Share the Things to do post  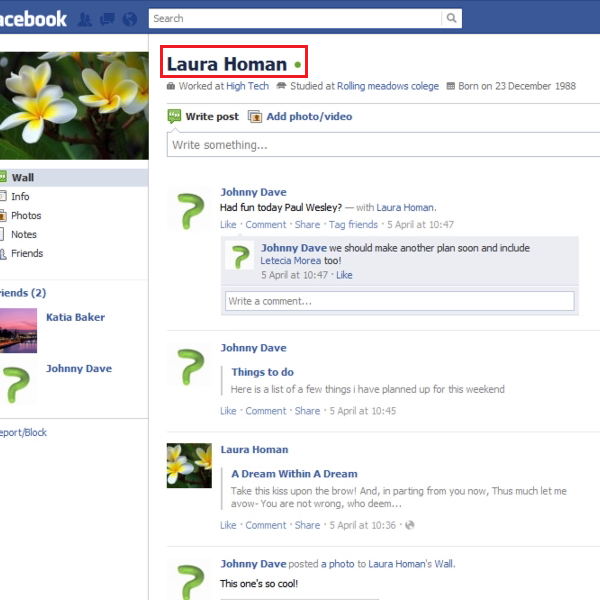307,411
